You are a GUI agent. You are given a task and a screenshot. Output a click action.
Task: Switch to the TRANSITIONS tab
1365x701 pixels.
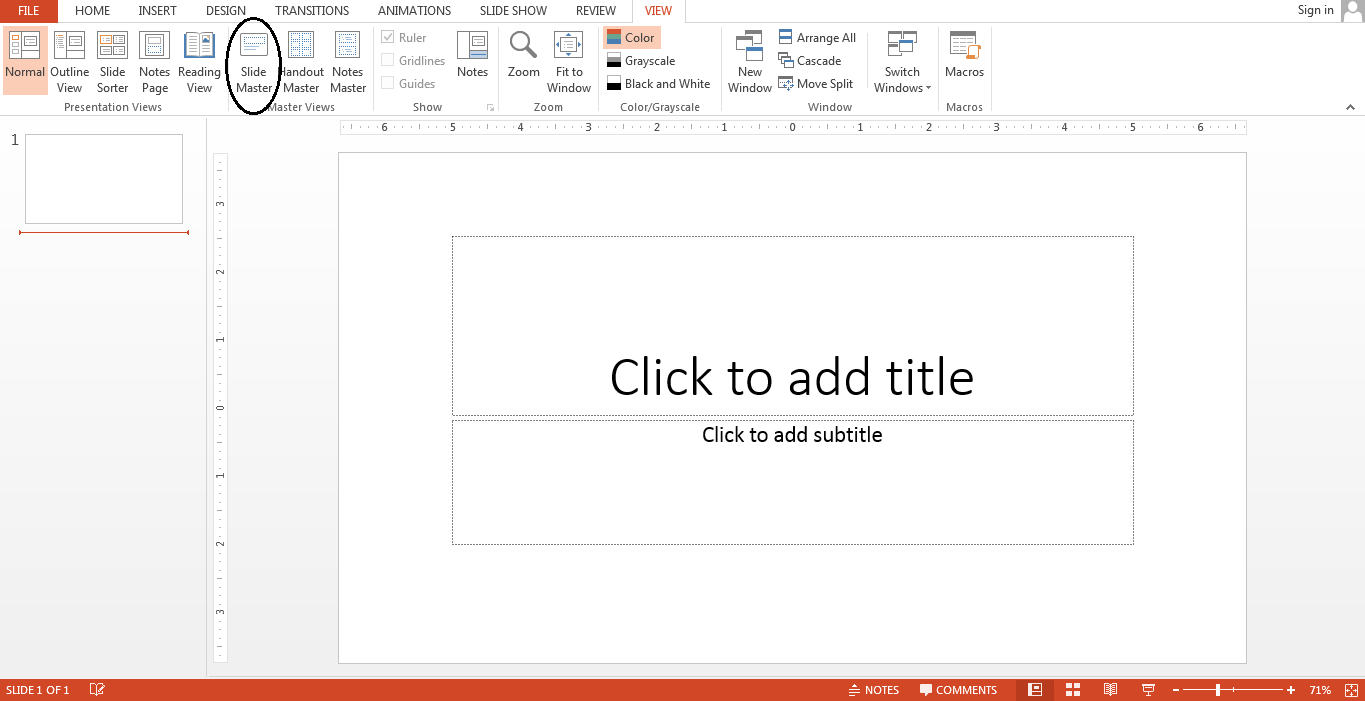coord(312,11)
